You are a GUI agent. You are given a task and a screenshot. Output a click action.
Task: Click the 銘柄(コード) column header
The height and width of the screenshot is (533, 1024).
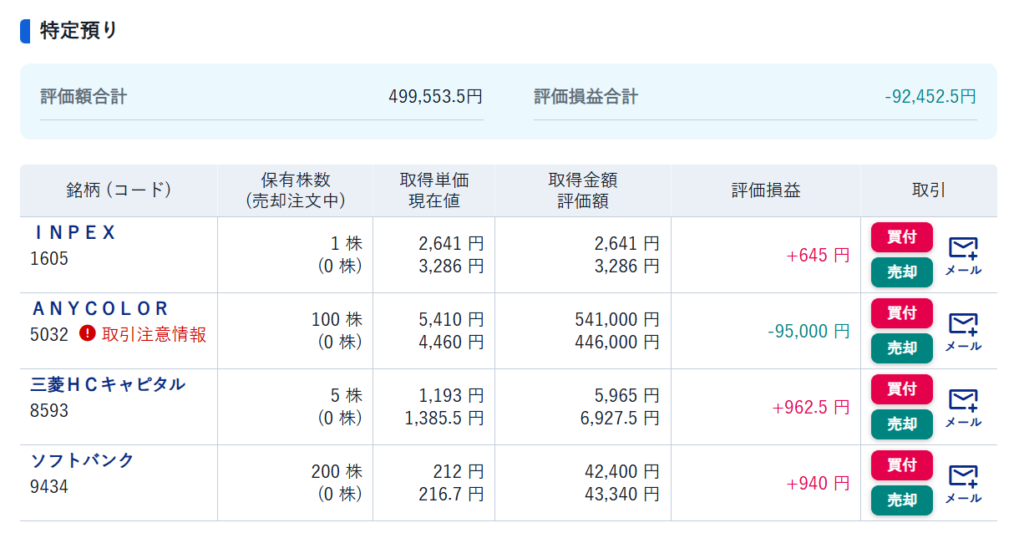point(119,191)
